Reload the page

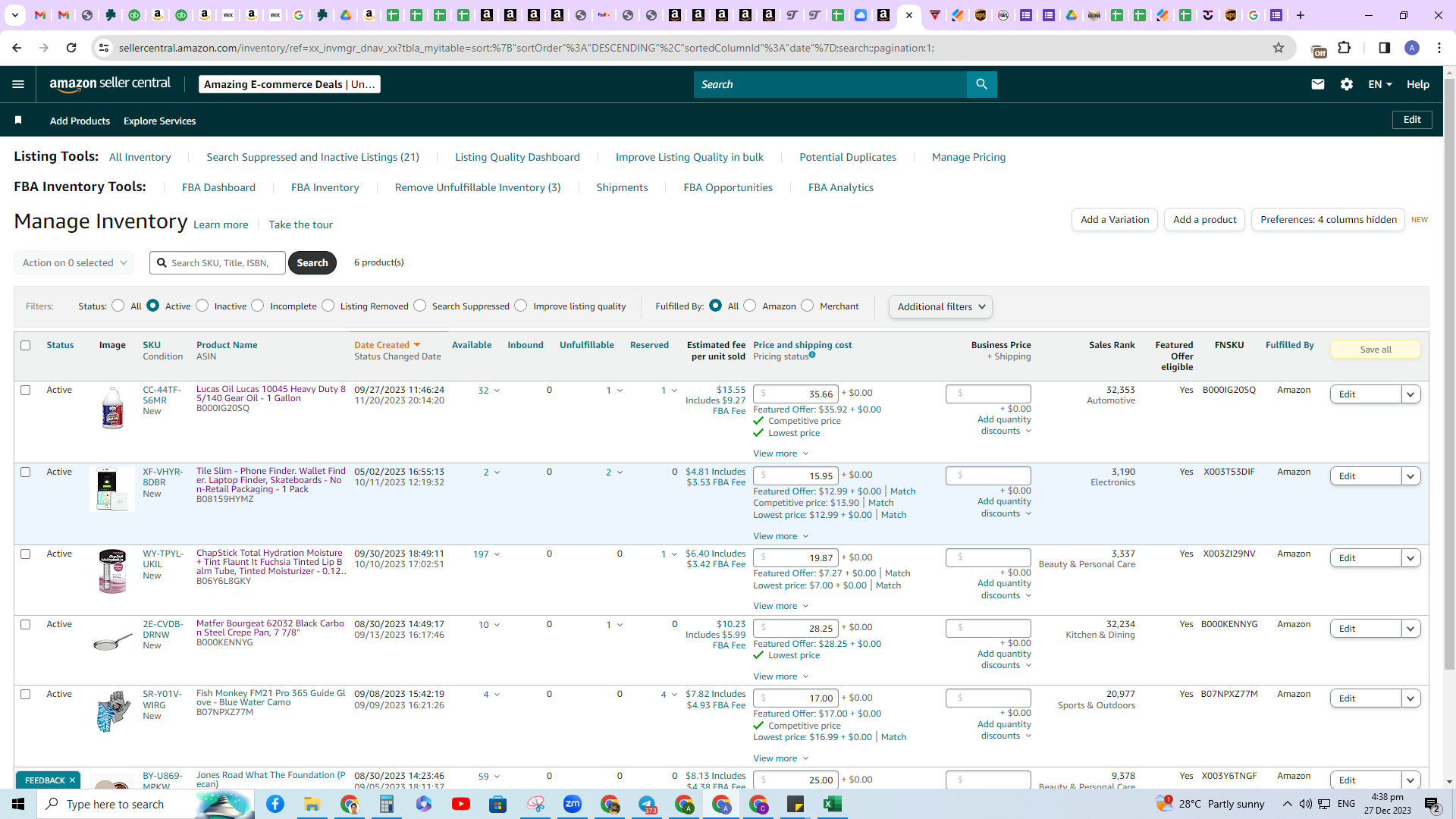(71, 48)
